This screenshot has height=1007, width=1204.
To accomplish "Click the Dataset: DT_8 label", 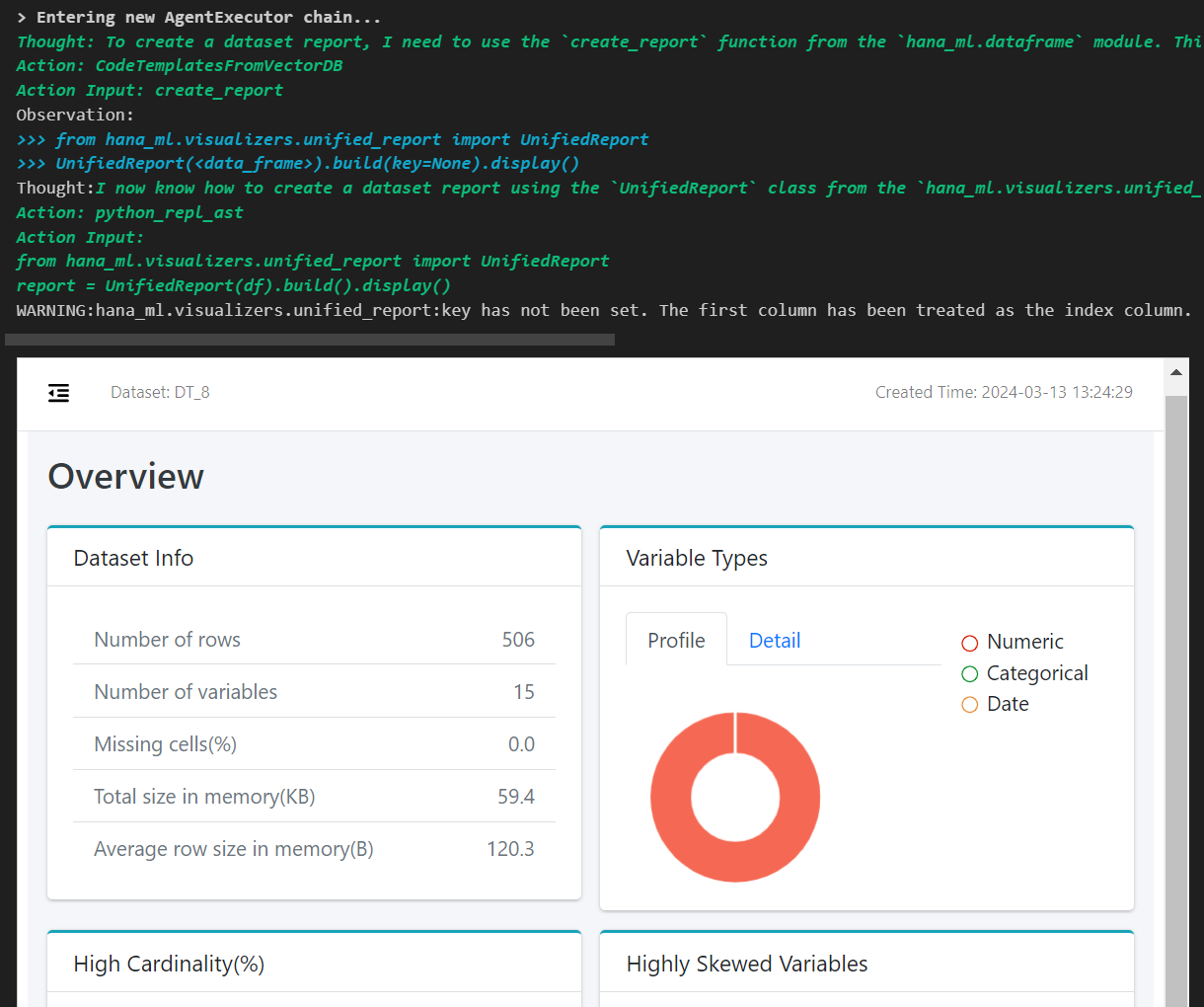I will 160,392.
